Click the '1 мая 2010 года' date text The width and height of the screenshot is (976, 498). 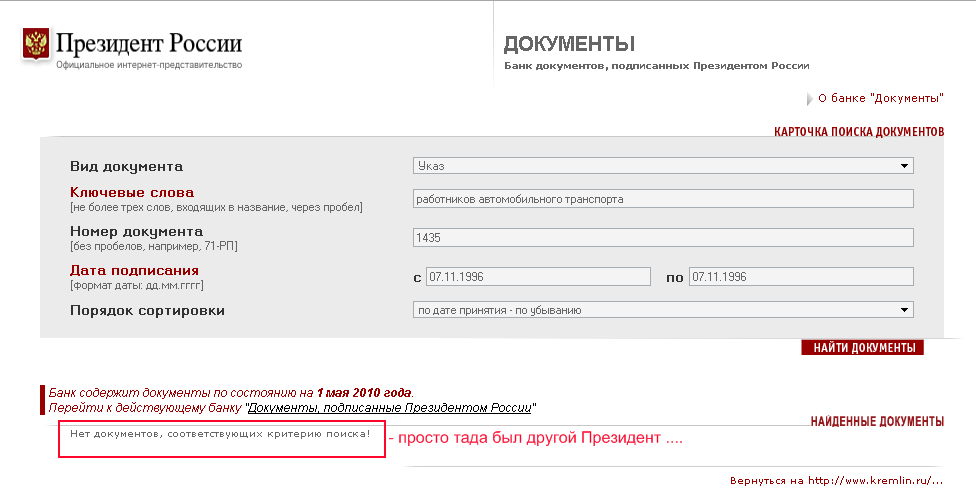pyautogui.click(x=364, y=393)
